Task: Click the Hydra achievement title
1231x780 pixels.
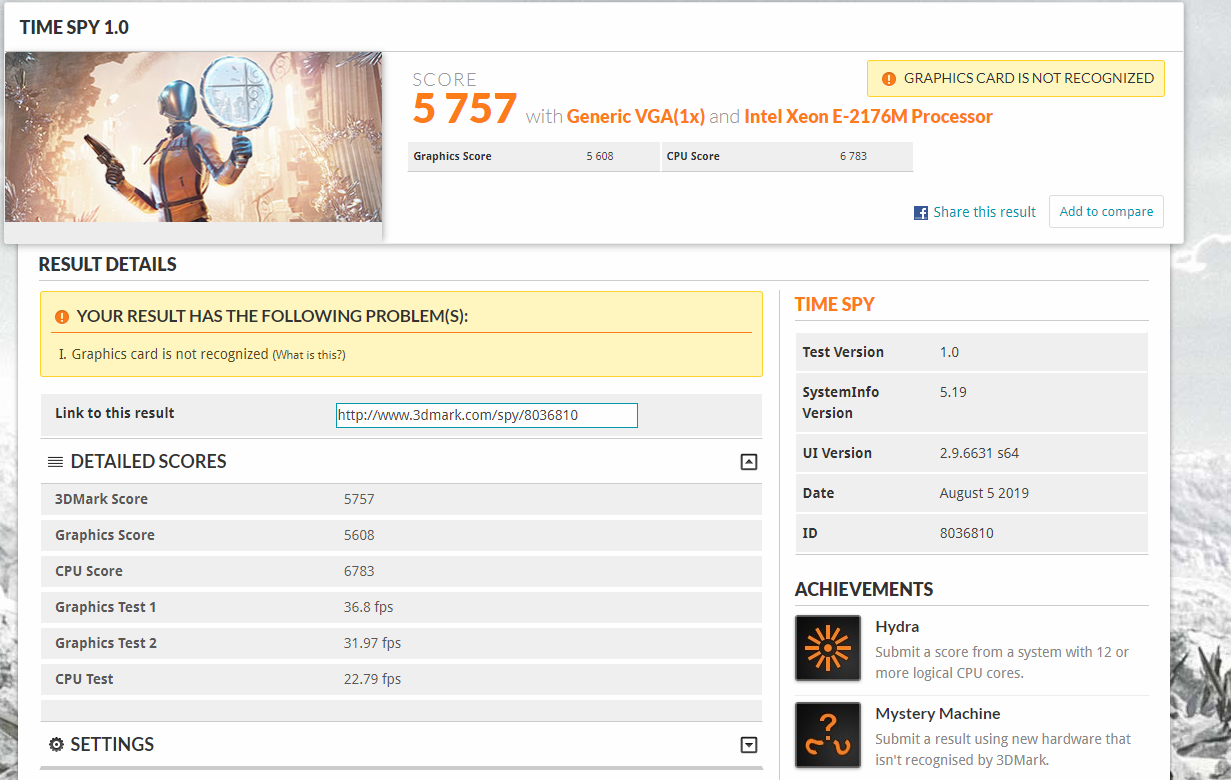Action: [897, 627]
